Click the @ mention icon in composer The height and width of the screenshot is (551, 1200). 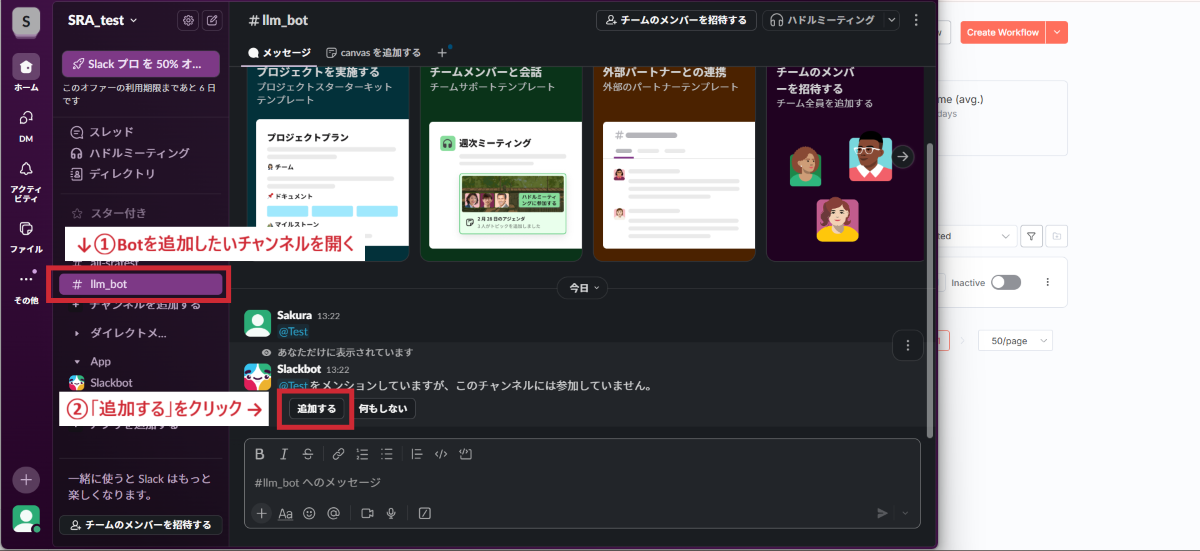click(333, 513)
